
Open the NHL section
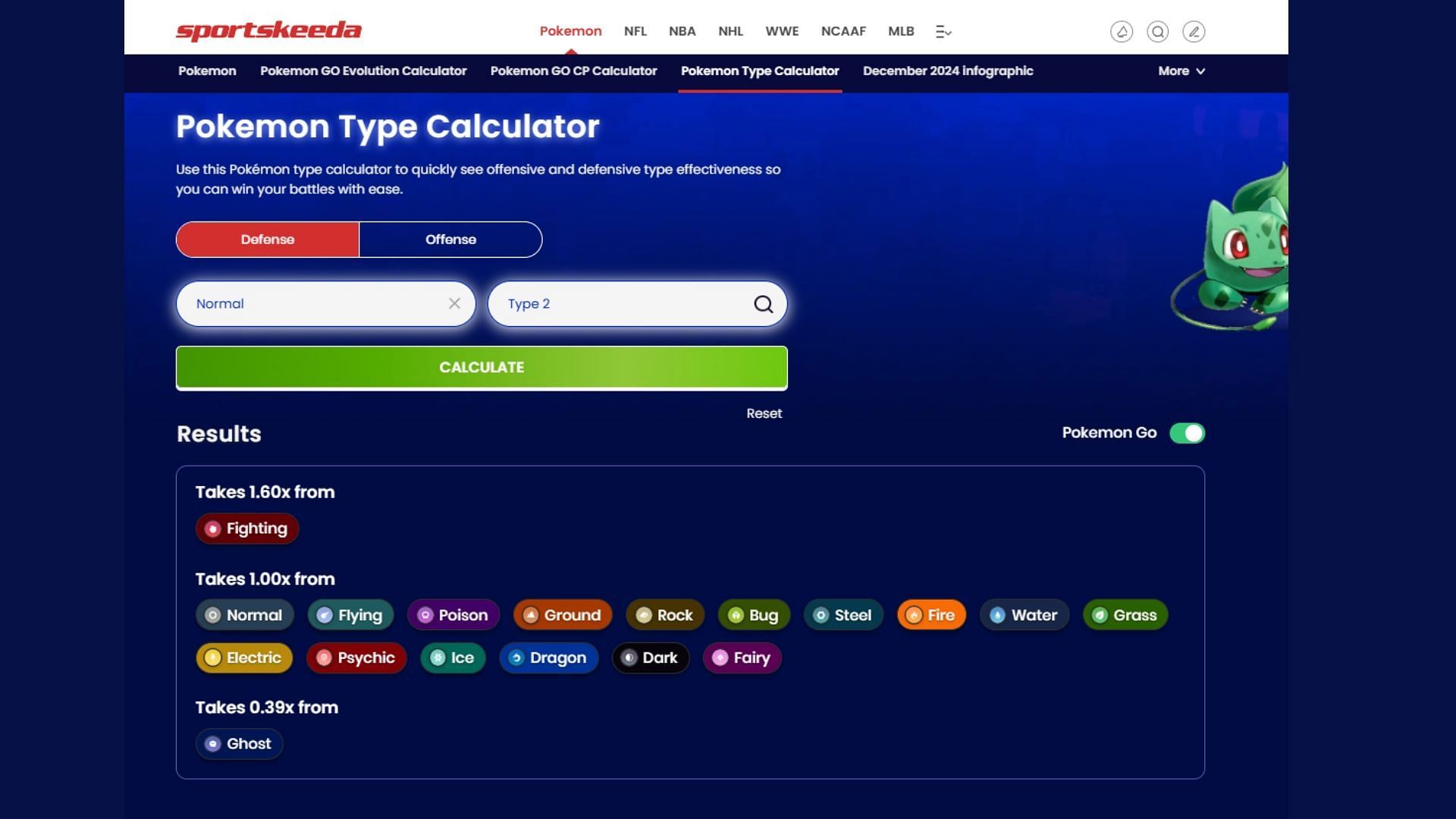730,31
